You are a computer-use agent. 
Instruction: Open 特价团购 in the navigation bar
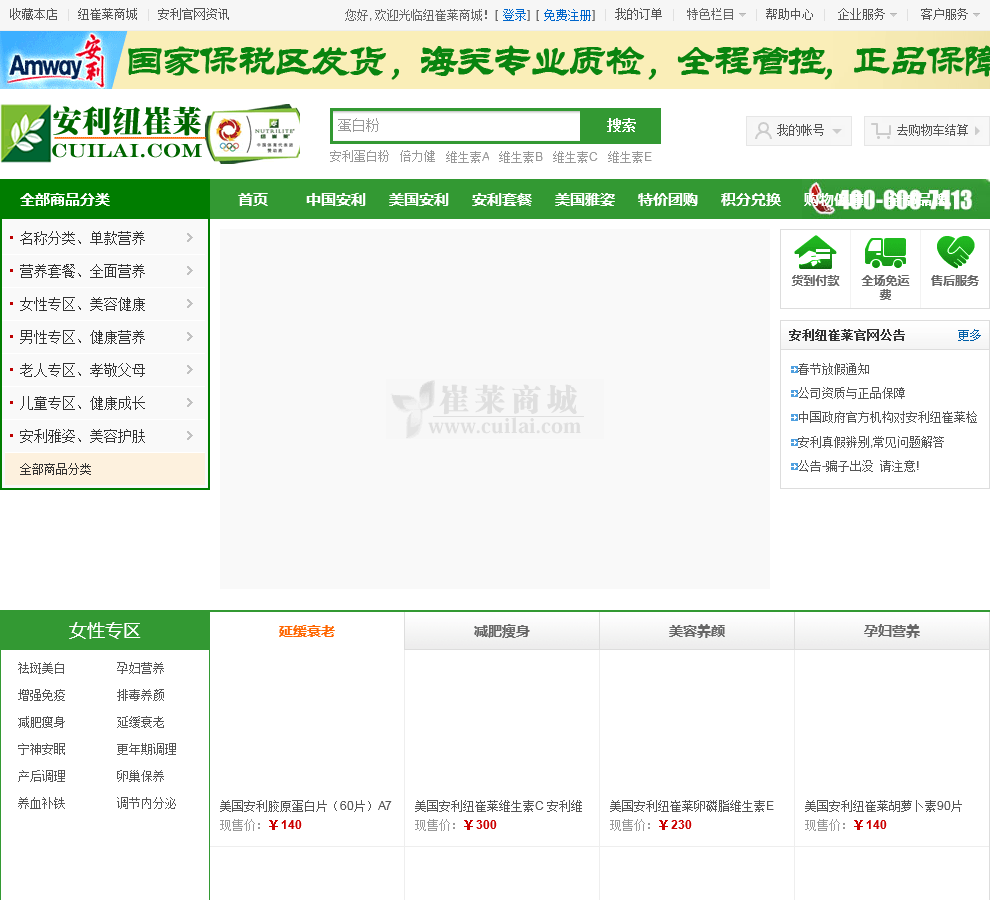[x=667, y=200]
